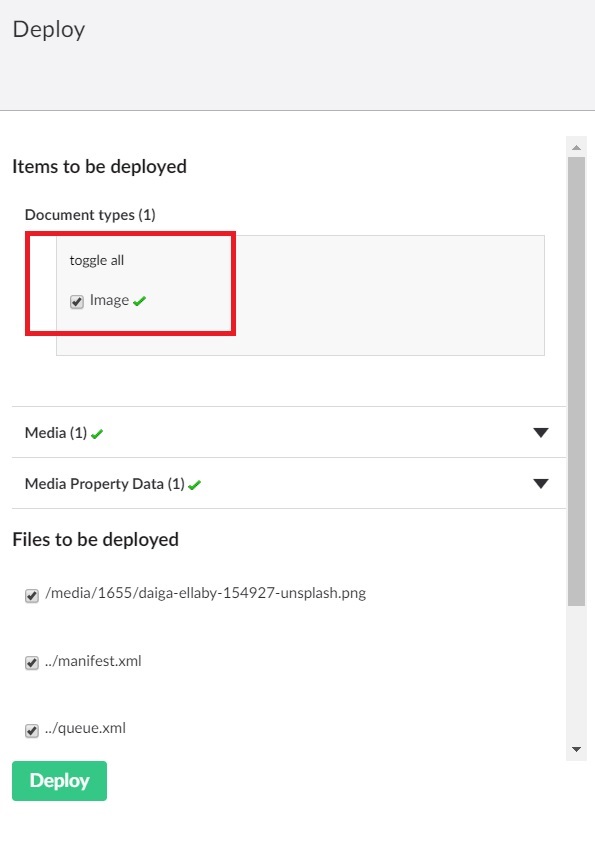Deselect the ../queue.xml file checkbox
This screenshot has width=595, height=847.
pos(32,730)
